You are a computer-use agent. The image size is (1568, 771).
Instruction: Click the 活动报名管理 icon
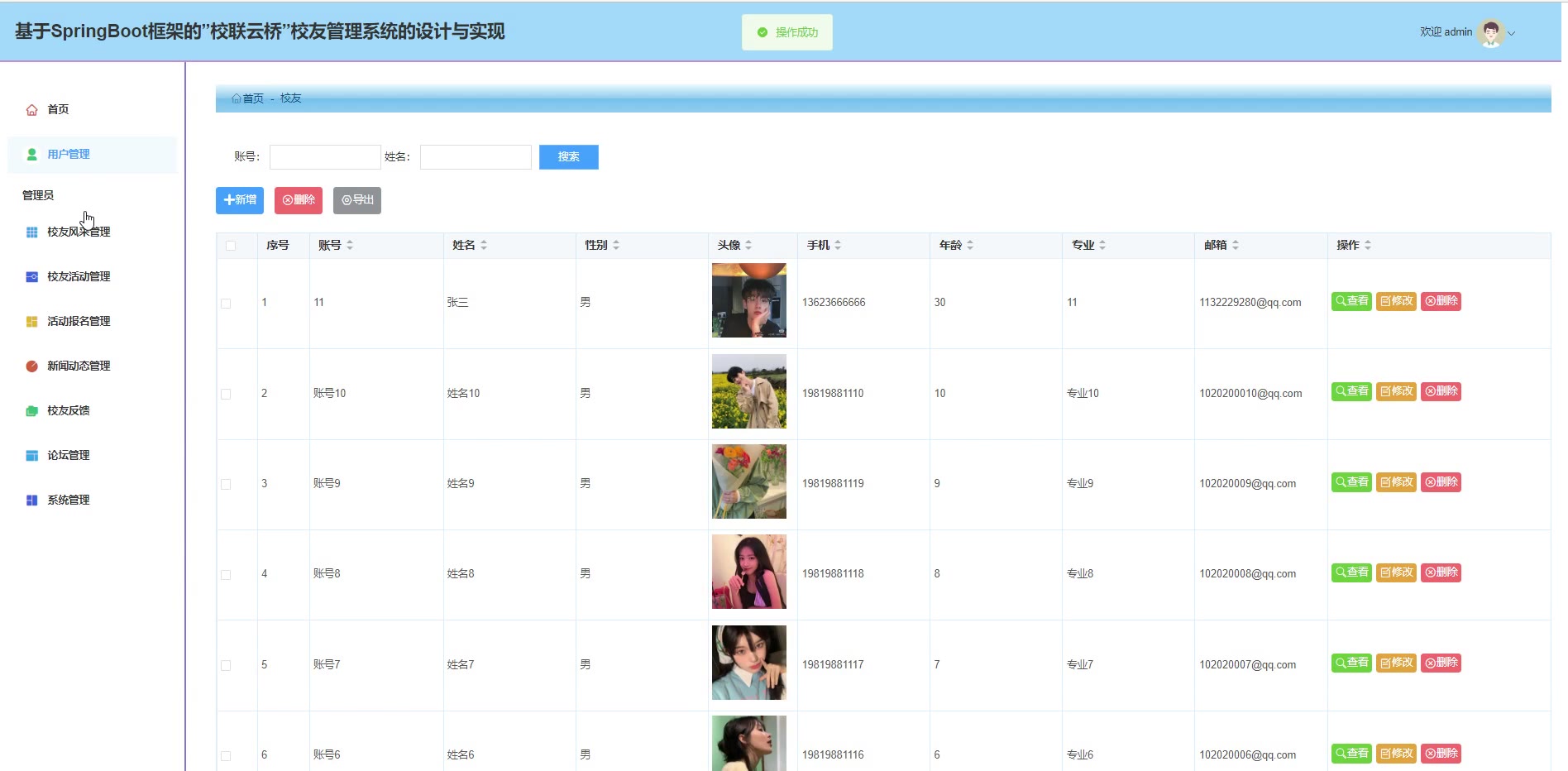click(x=32, y=322)
